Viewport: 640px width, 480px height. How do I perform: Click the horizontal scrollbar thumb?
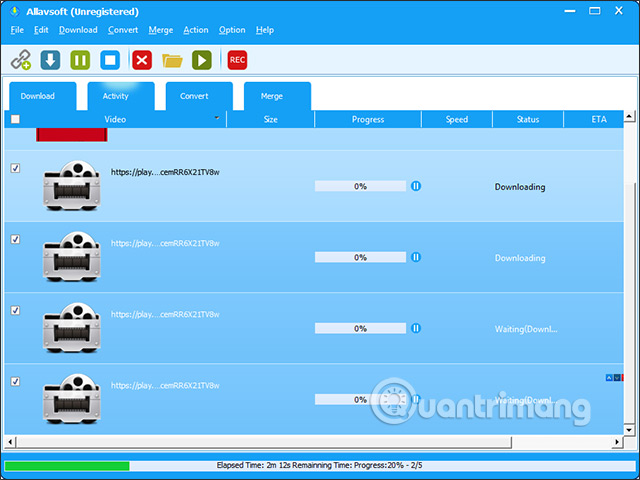click(x=263, y=442)
